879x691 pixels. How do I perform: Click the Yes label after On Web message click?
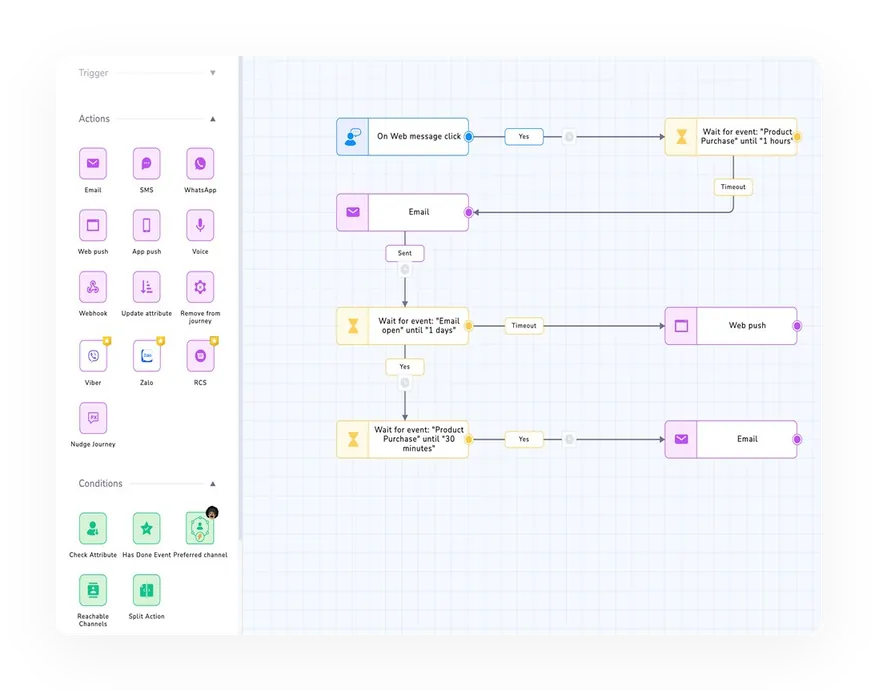(524, 137)
